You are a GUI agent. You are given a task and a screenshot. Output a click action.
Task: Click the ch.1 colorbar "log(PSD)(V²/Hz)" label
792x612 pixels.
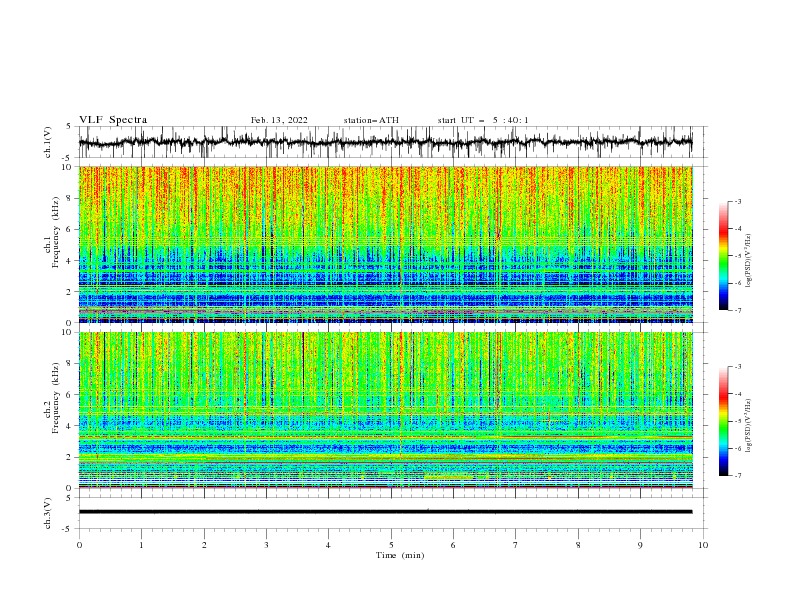pyautogui.click(x=749, y=261)
